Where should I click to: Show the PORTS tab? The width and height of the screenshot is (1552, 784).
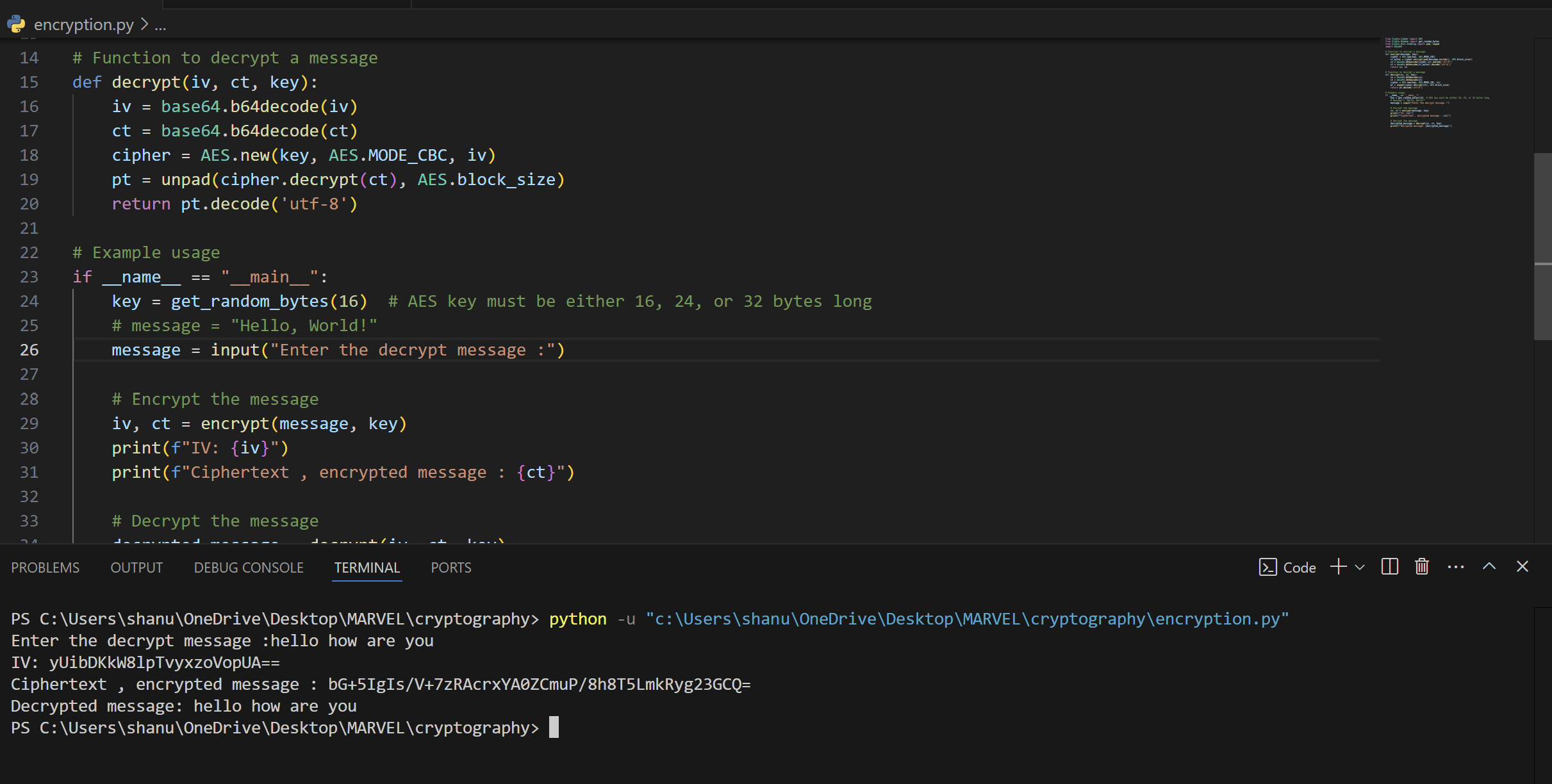click(450, 568)
